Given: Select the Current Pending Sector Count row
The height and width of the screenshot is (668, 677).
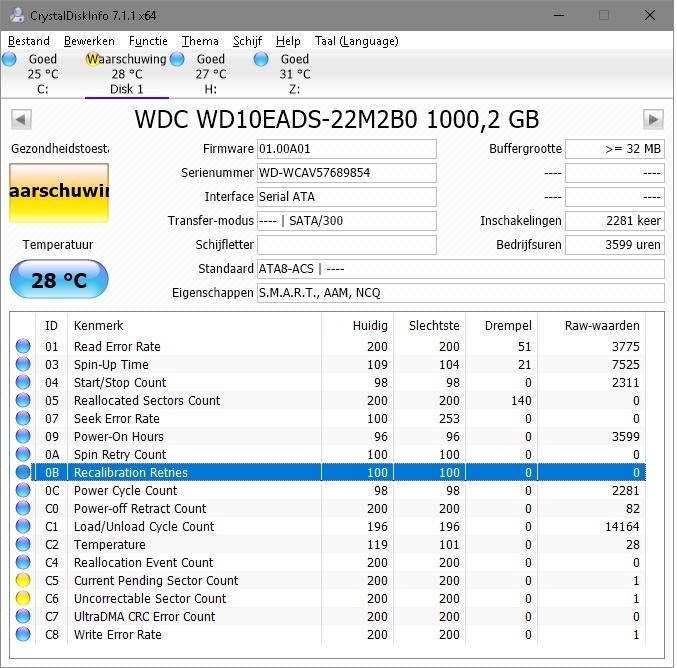Looking at the screenshot, I should coord(328,580).
